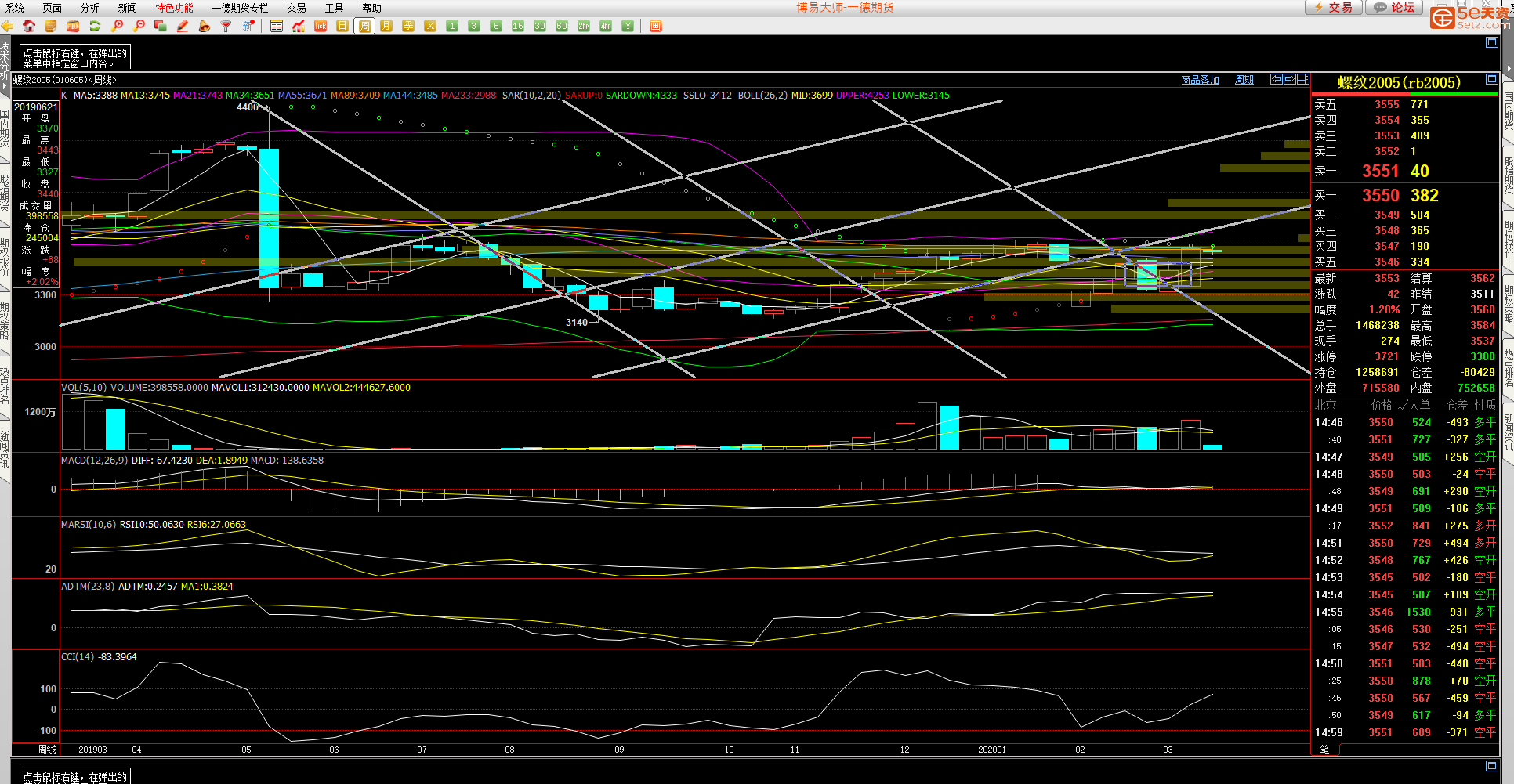Open the 特色功能 menu
This screenshot has height=784, width=1514.
click(174, 8)
